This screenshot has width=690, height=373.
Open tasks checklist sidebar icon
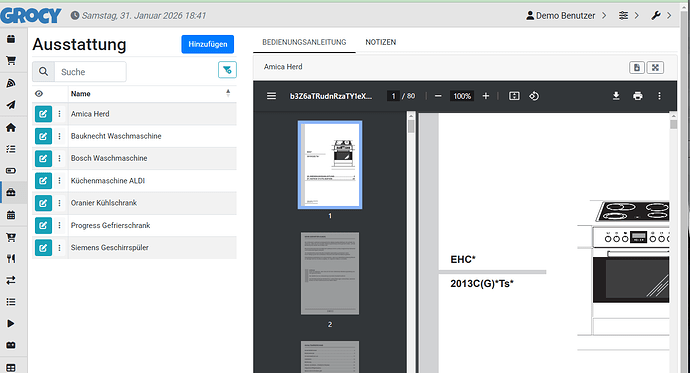tap(11, 149)
